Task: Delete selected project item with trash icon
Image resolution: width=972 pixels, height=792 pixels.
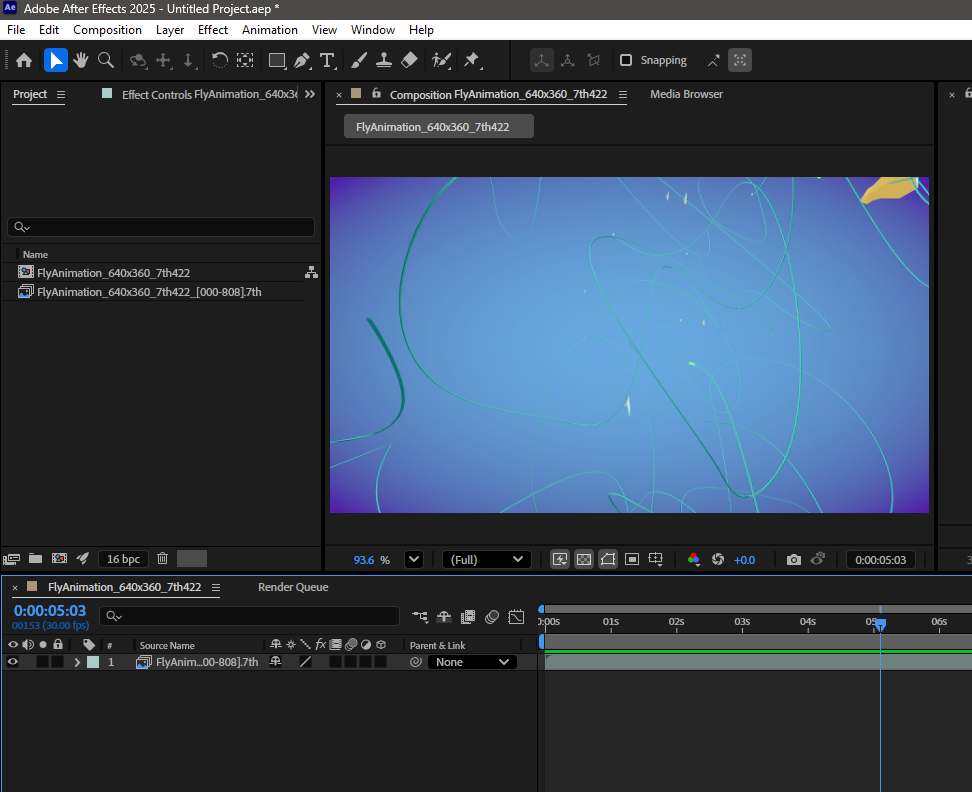Action: [162, 559]
